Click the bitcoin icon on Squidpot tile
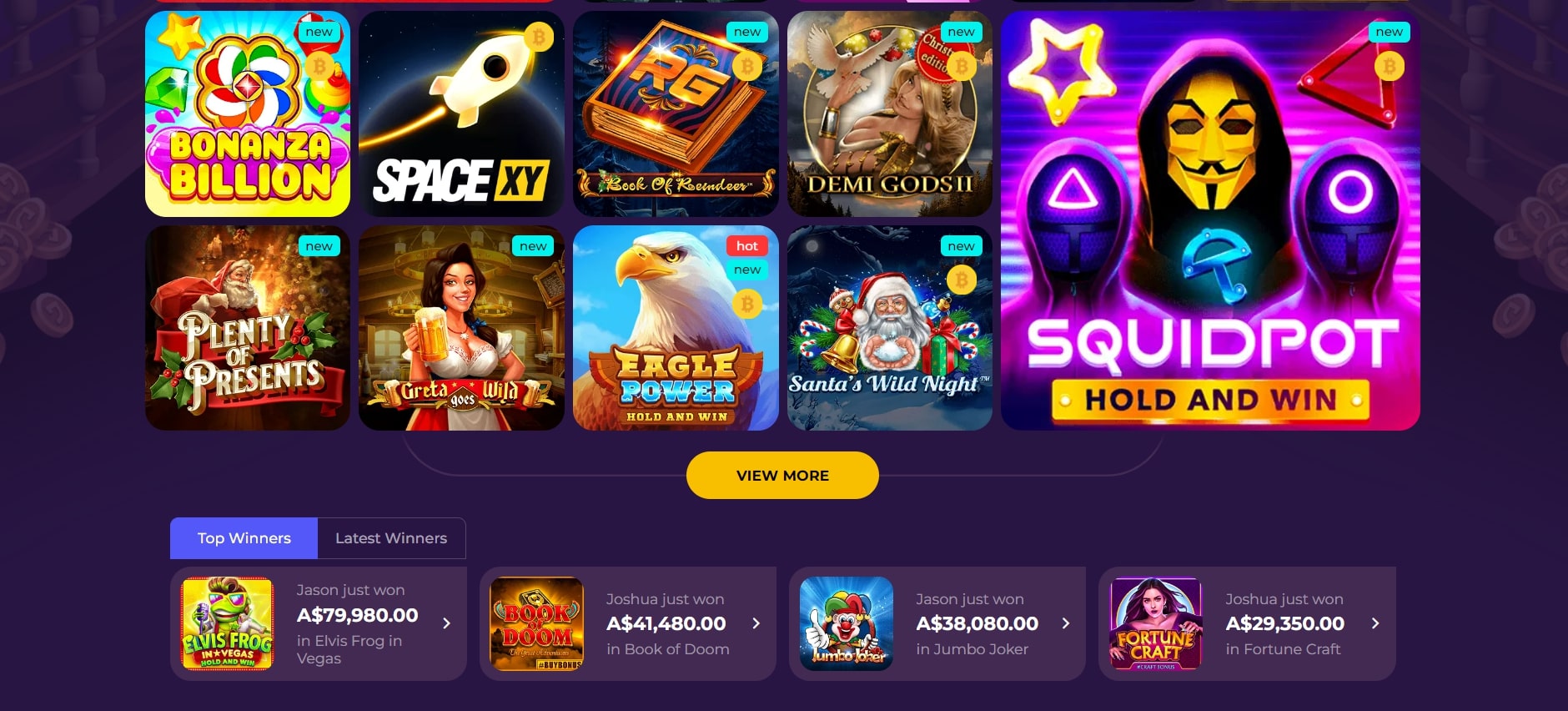Viewport: 1568px width, 711px height. (1390, 66)
